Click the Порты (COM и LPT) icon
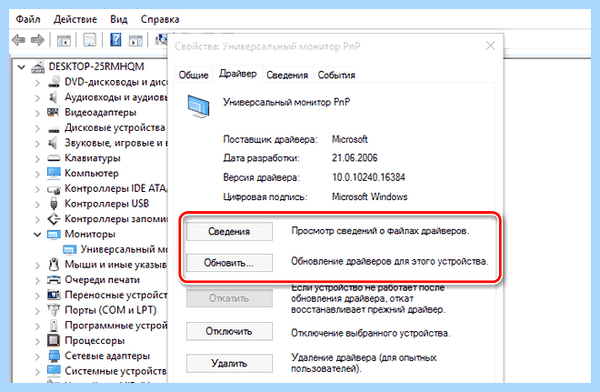The height and width of the screenshot is (392, 600). point(54,310)
